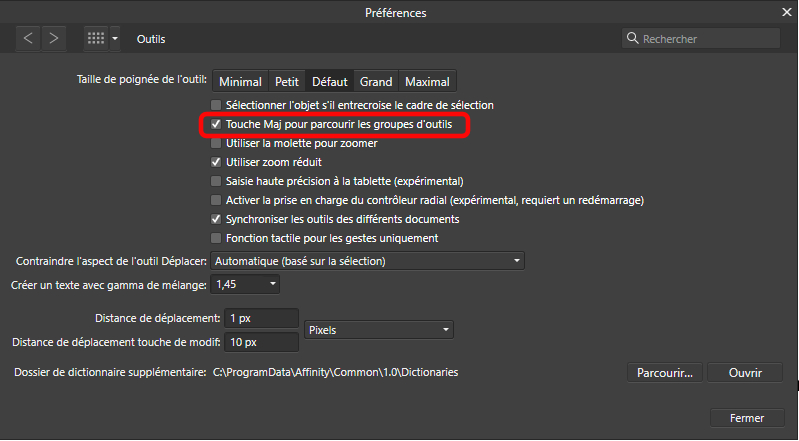799x441 pixels.
Task: Close the Préférences window with X
Action: [x=787, y=12]
